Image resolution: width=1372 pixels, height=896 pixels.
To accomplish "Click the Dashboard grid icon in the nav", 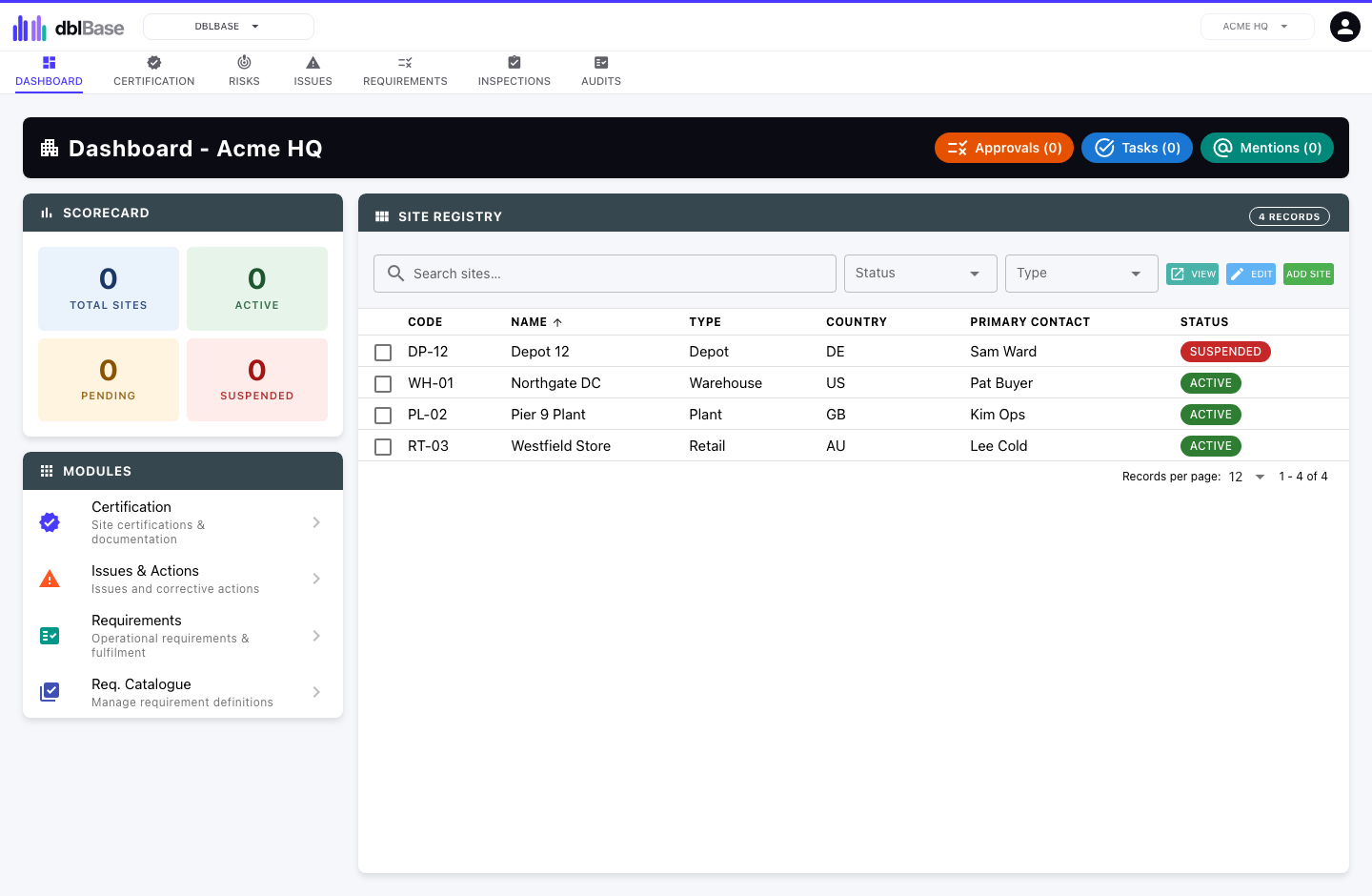I will point(50,63).
